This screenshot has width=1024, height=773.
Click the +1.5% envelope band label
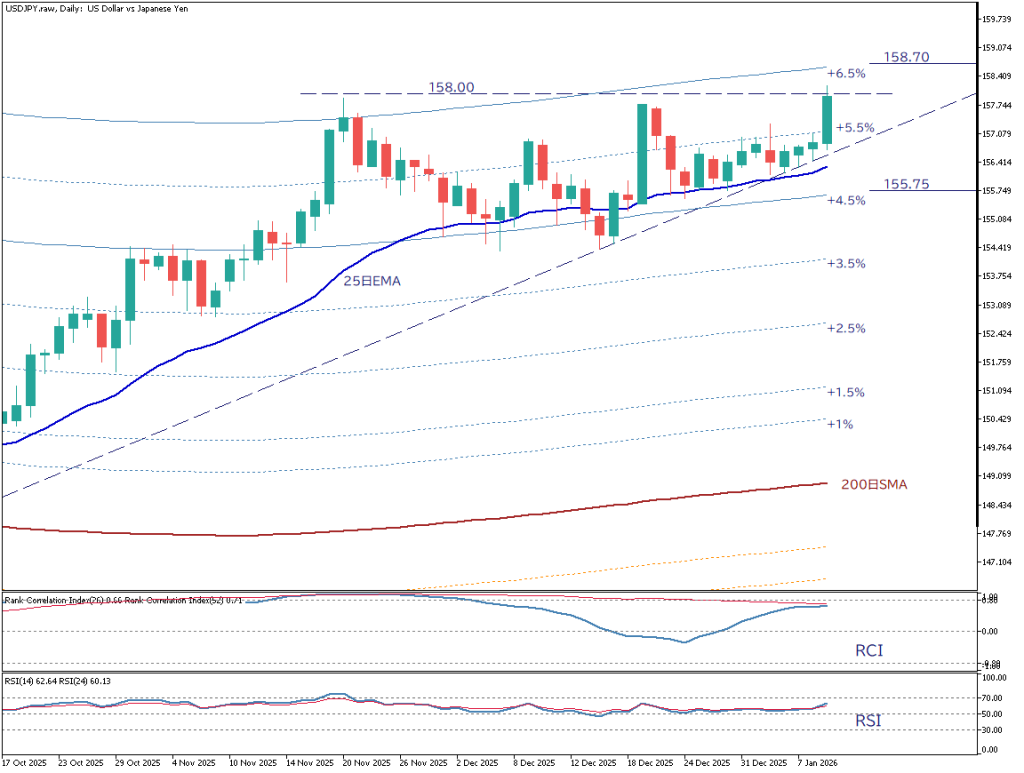pos(845,392)
